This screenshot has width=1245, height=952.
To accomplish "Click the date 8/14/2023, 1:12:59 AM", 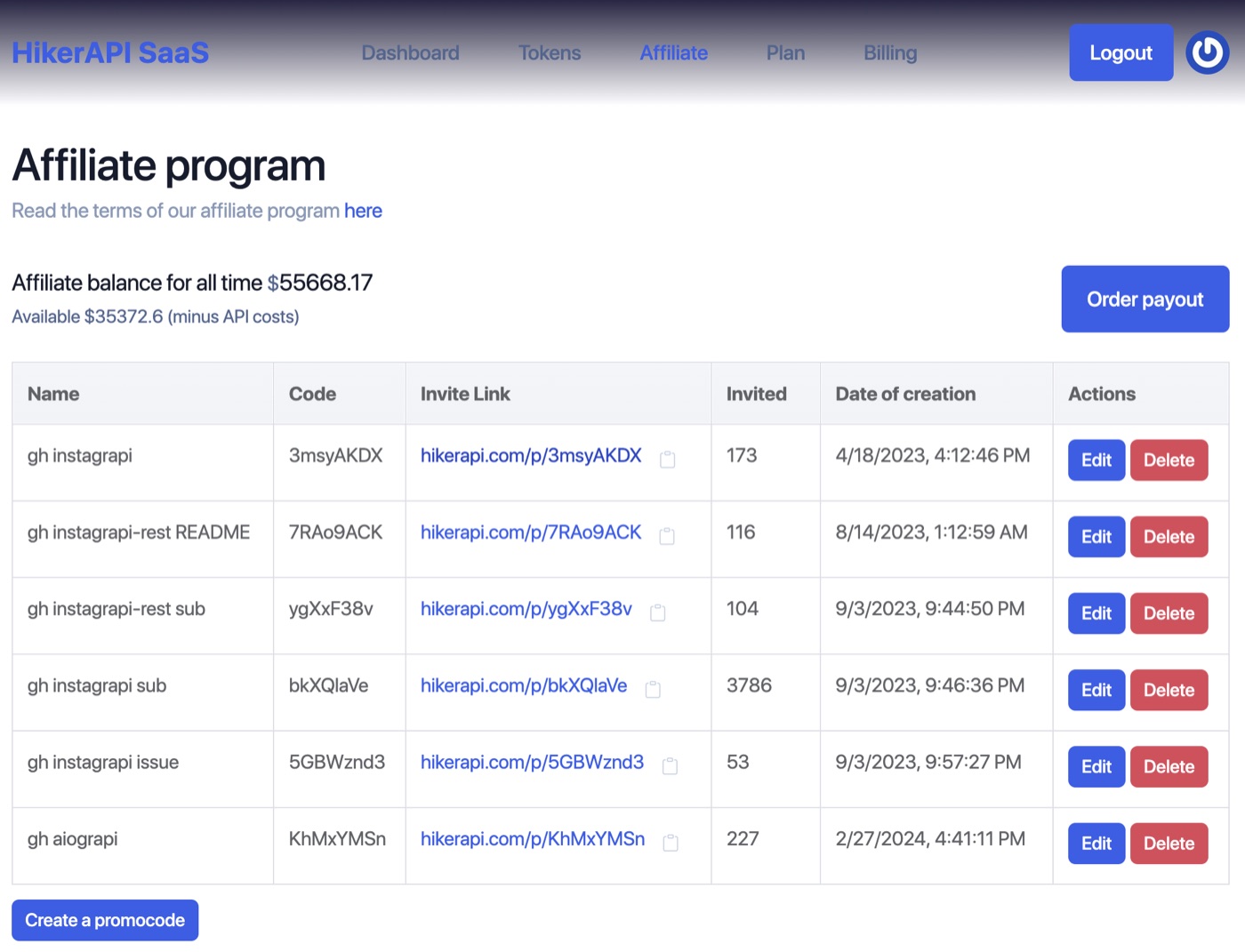I will coord(931,532).
